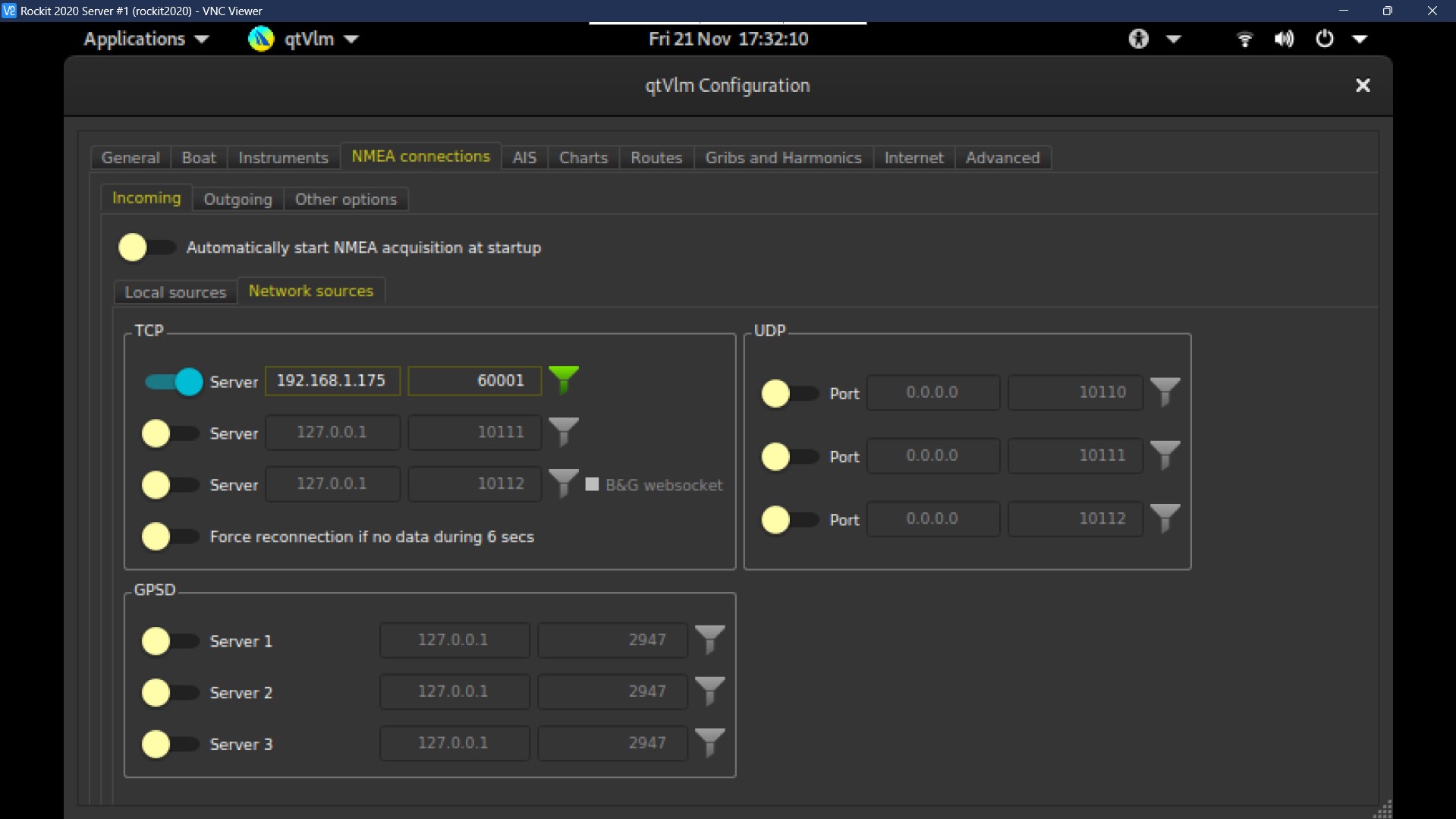
Task: Click the green filter icon for first TCP server
Action: [x=563, y=379]
